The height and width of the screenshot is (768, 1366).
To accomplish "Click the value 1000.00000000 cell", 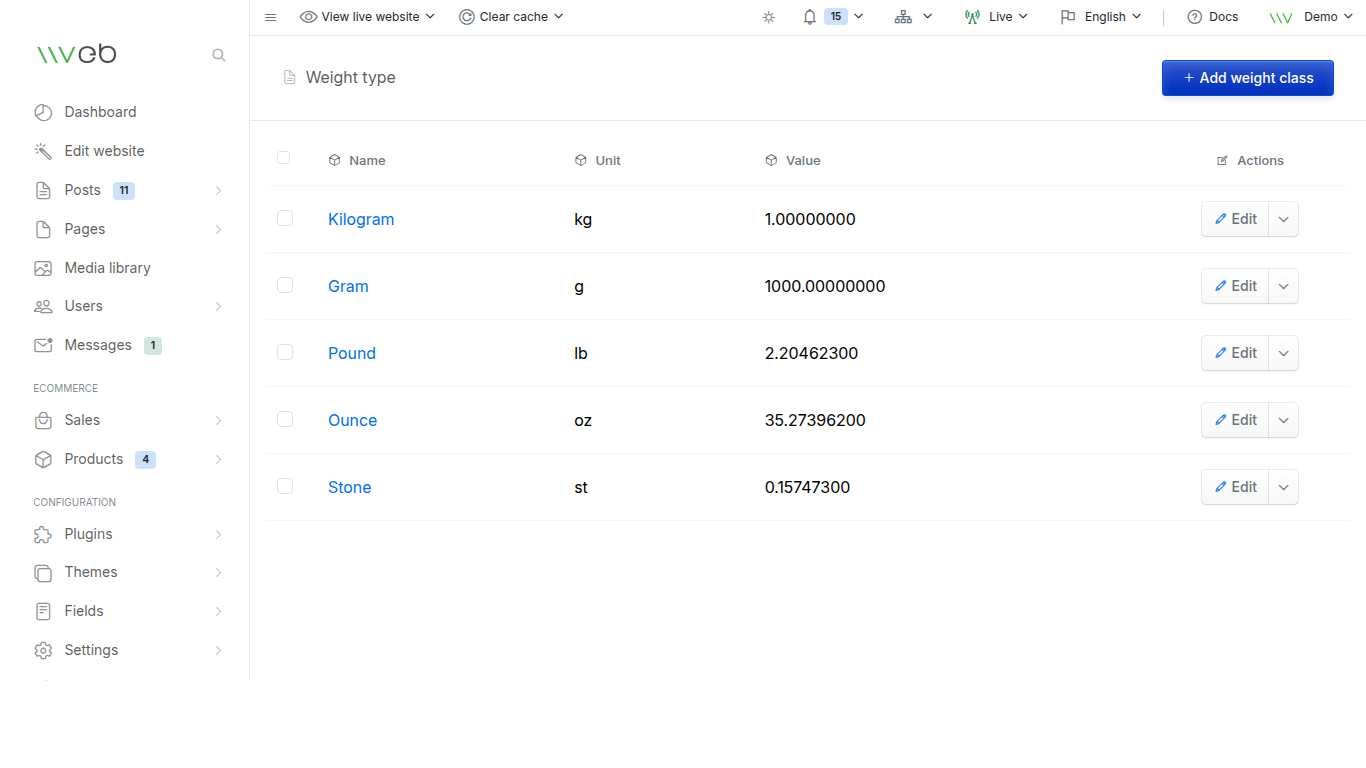I will (825, 286).
